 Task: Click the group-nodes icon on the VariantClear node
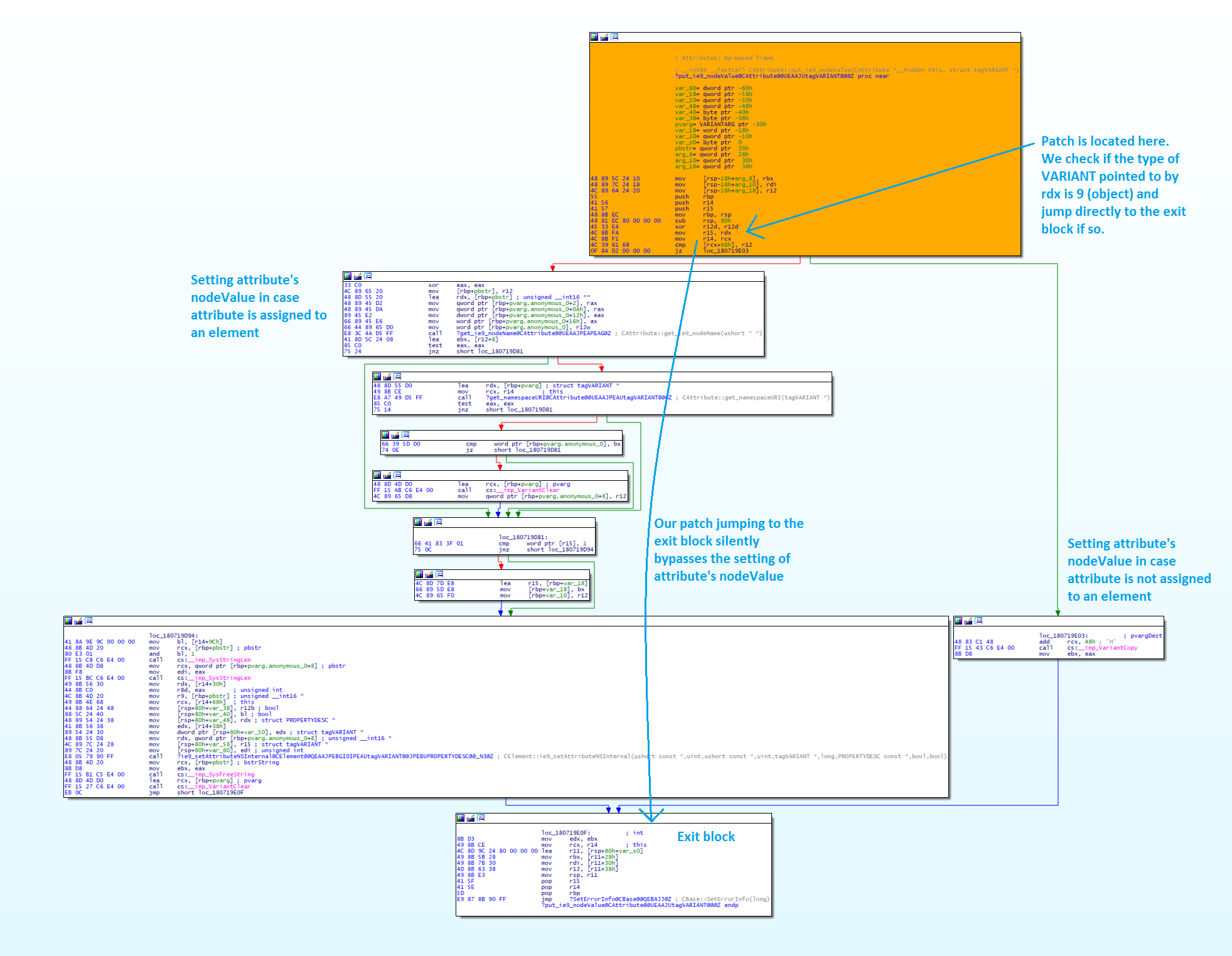click(x=397, y=475)
